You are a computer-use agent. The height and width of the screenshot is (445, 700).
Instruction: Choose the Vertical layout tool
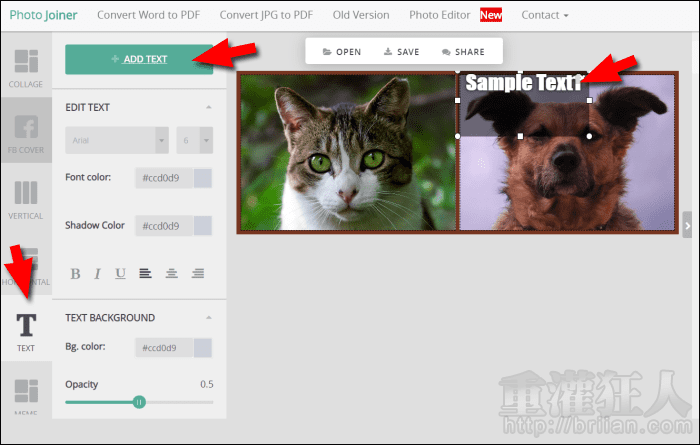pyautogui.click(x=26, y=197)
